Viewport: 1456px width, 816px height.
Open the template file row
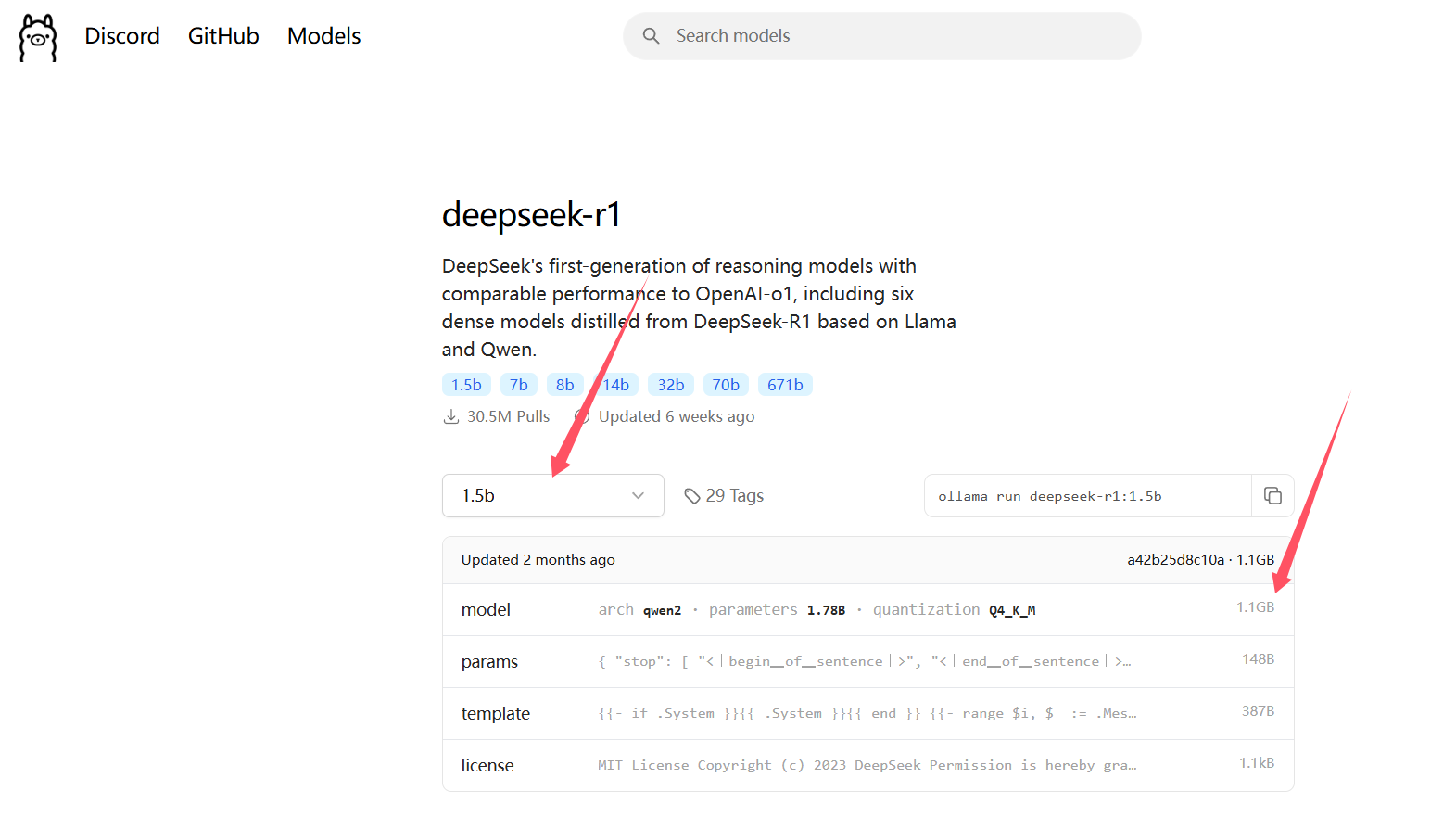[868, 713]
